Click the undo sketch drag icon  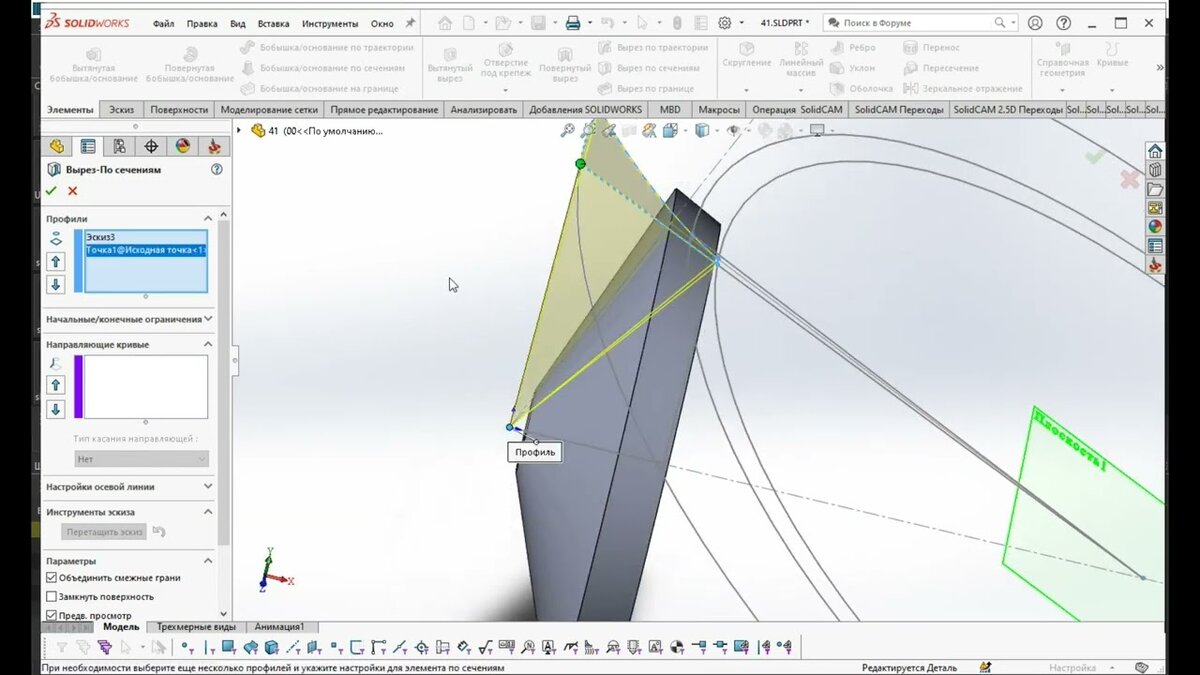(159, 532)
